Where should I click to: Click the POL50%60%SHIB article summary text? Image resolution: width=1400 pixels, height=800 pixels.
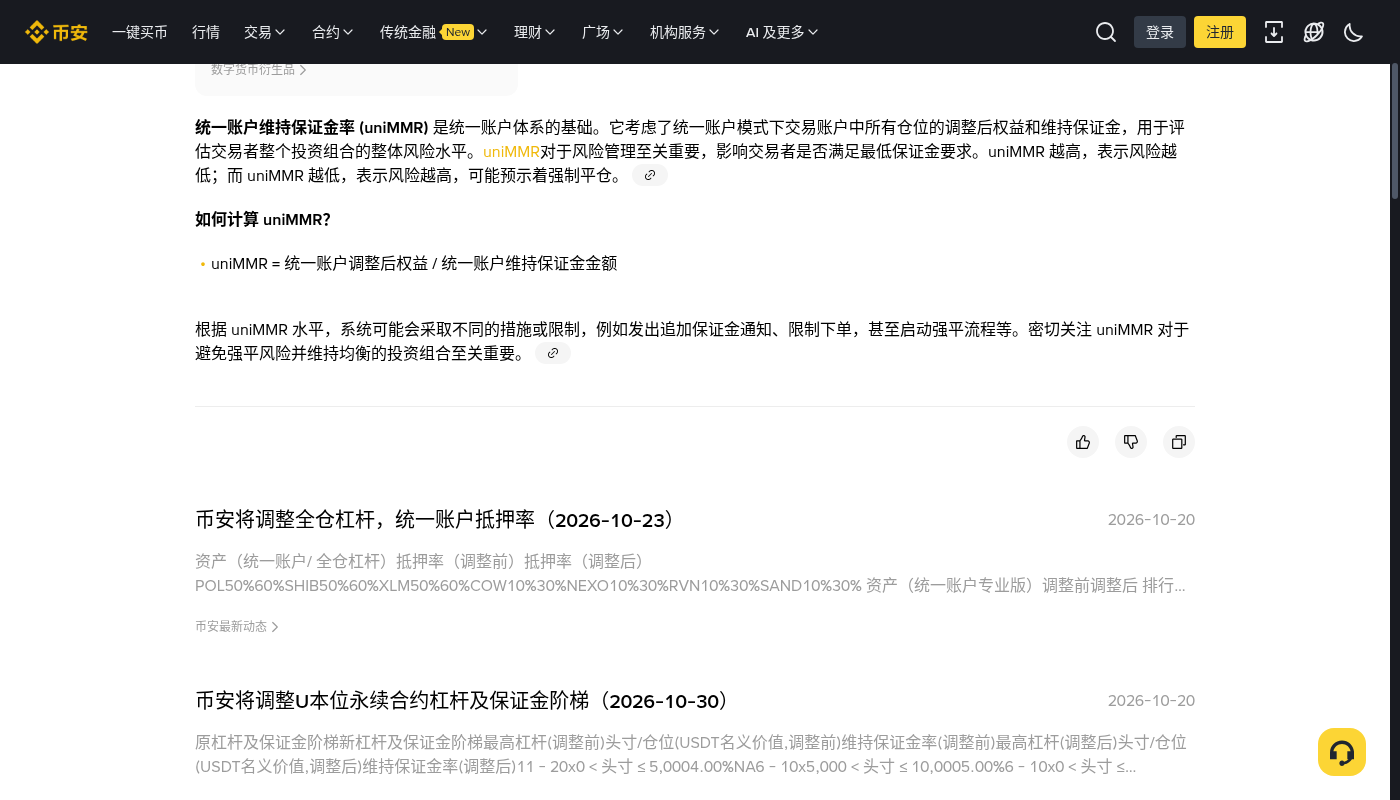coord(690,574)
